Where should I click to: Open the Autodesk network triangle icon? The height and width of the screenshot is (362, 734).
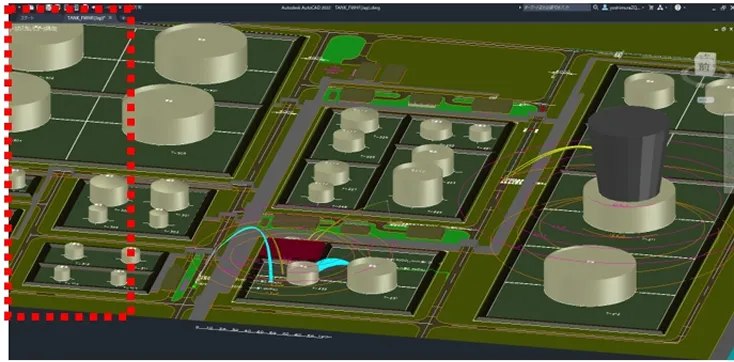point(660,7)
